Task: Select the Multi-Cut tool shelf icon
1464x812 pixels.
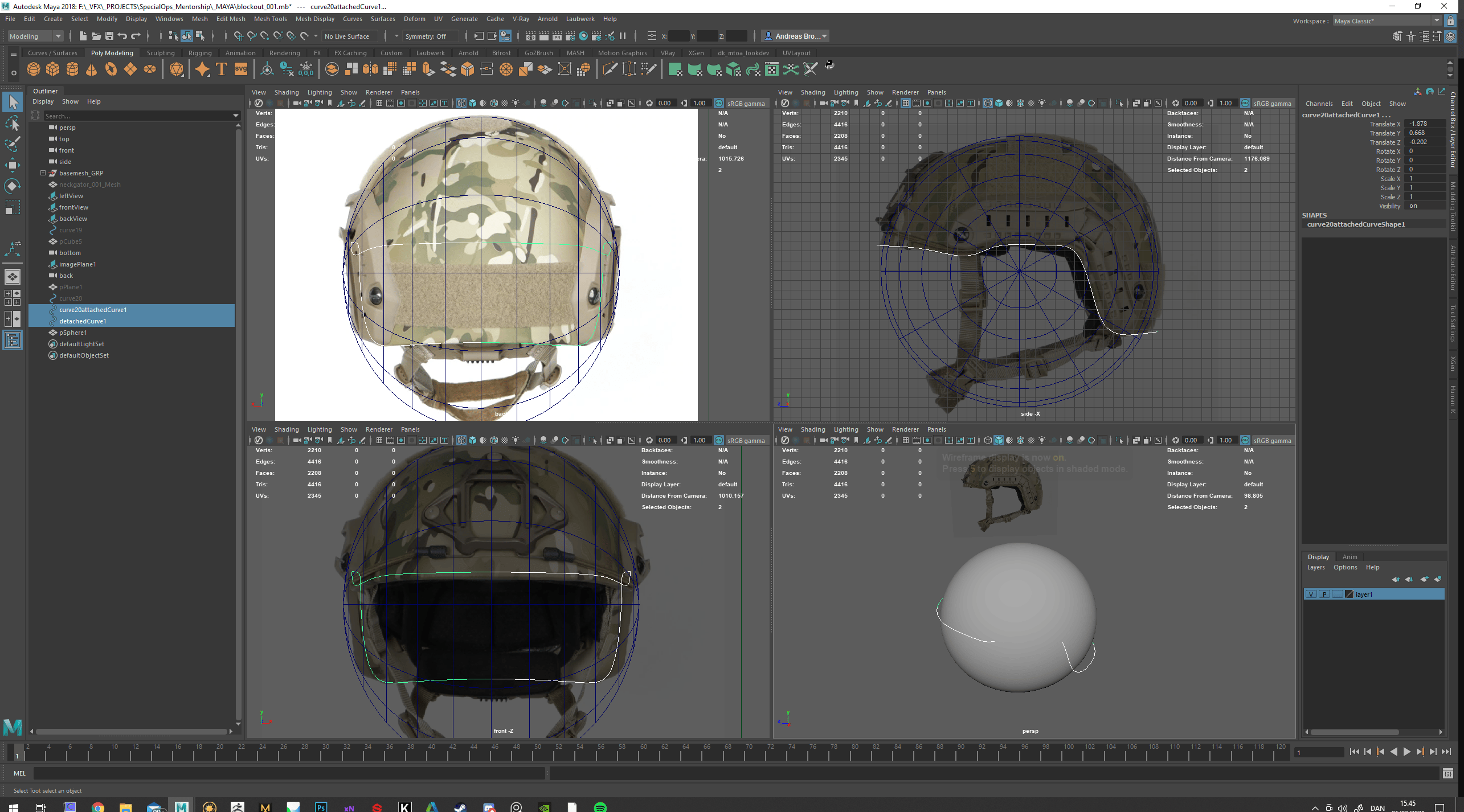Action: click(610, 69)
